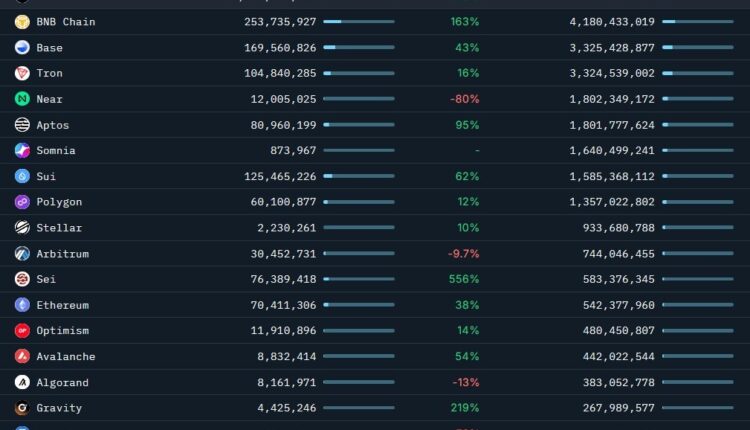The height and width of the screenshot is (430, 750).
Task: Click the Base 3,325,428,877 progress bar
Action: [696, 47]
